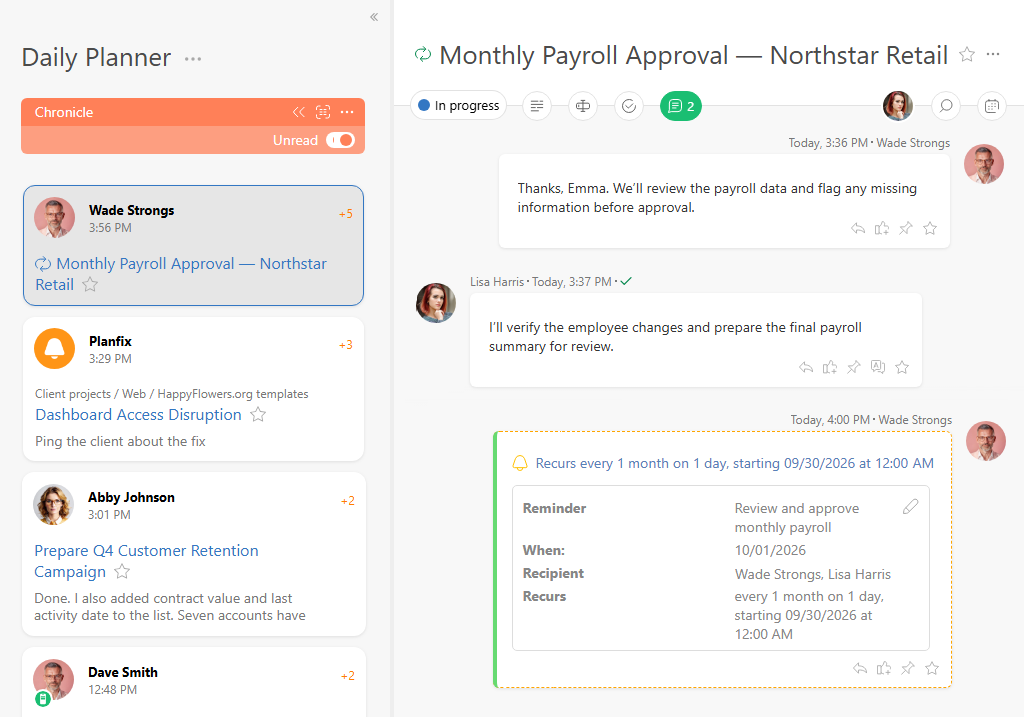The width and height of the screenshot is (1024, 717).
Task: Click recipients 'Wade Strongs, Lisa Harris'
Action: [x=812, y=574]
